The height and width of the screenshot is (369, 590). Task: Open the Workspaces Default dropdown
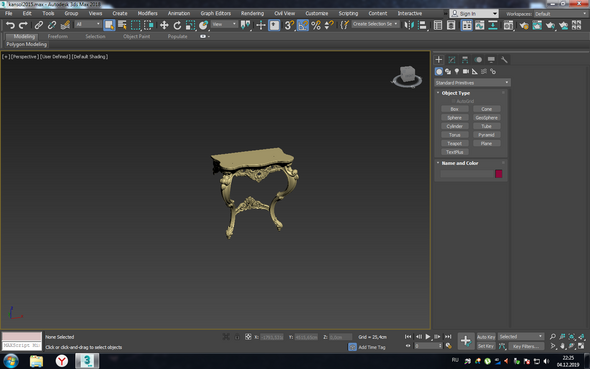(x=561, y=14)
